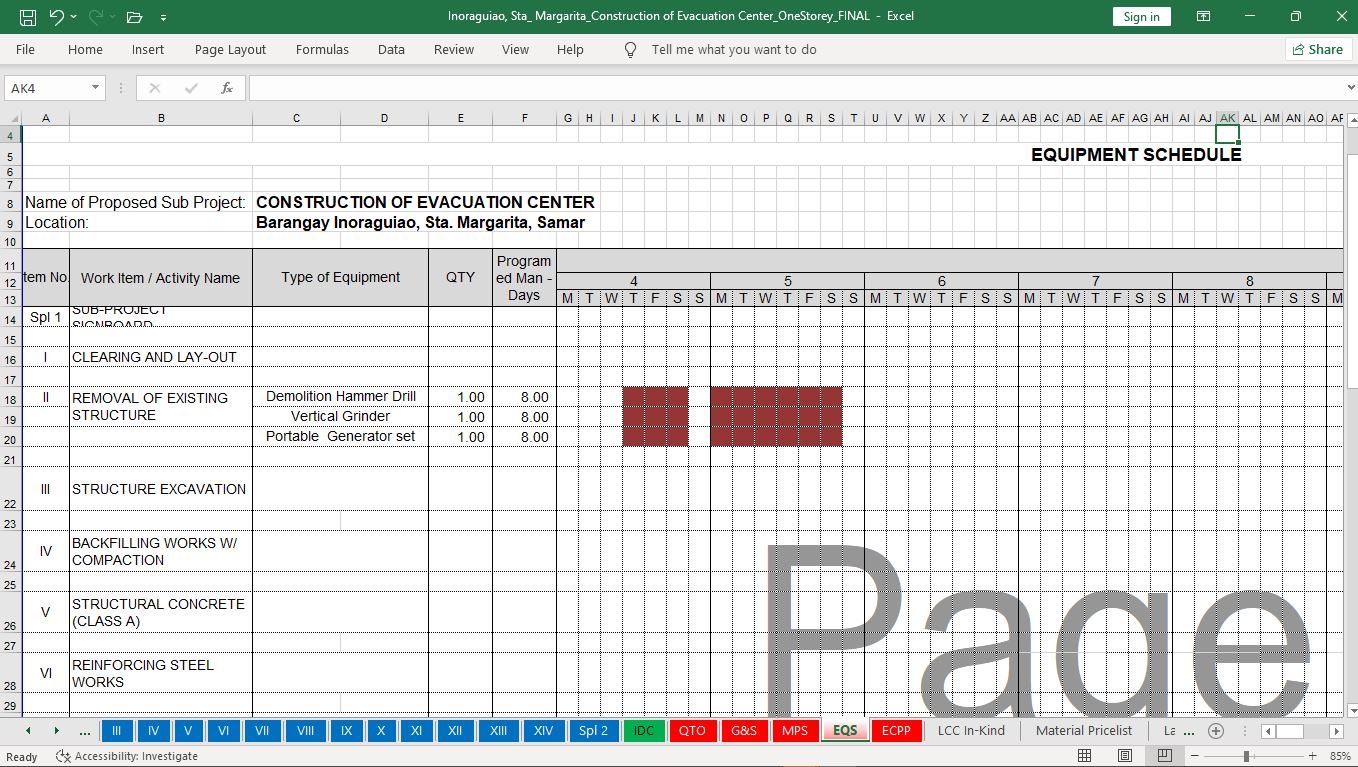1358x767 pixels.
Task: Go to next sheet tabs with right arrow
Action: click(x=56, y=731)
